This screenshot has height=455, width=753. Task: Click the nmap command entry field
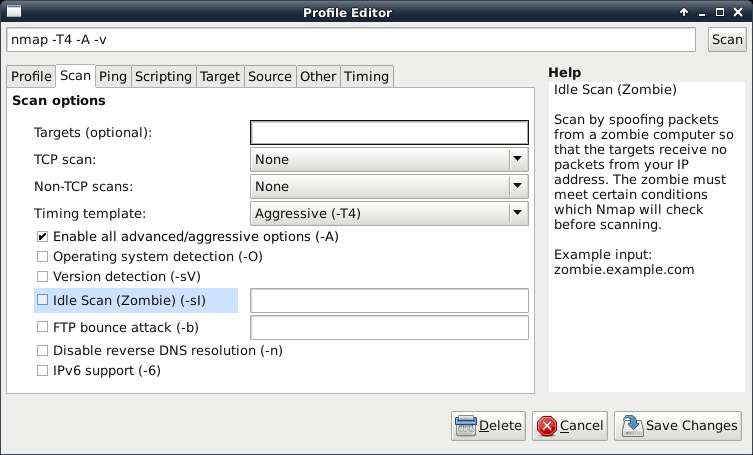pyautogui.click(x=351, y=39)
